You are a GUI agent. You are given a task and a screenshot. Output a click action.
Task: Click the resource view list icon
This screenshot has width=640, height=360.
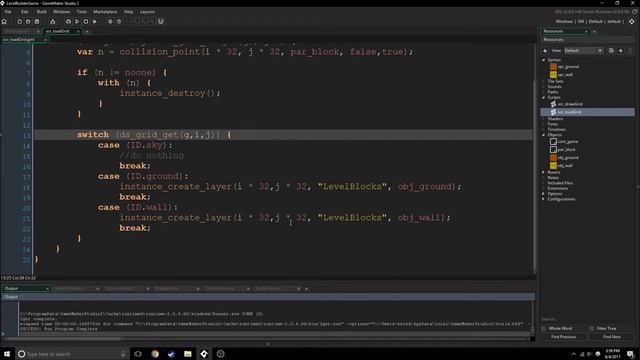coord(611,51)
